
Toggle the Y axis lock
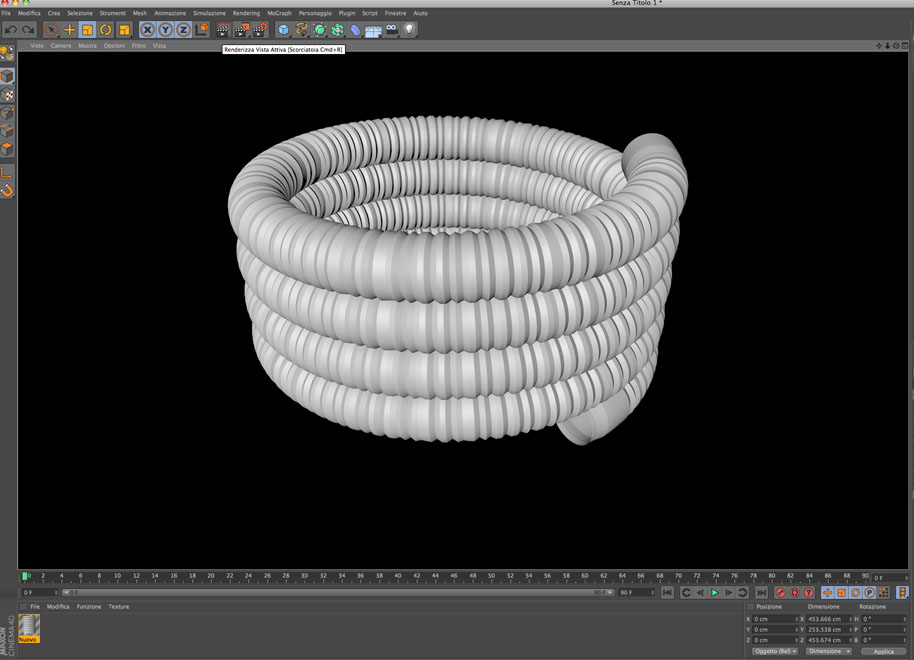click(166, 30)
